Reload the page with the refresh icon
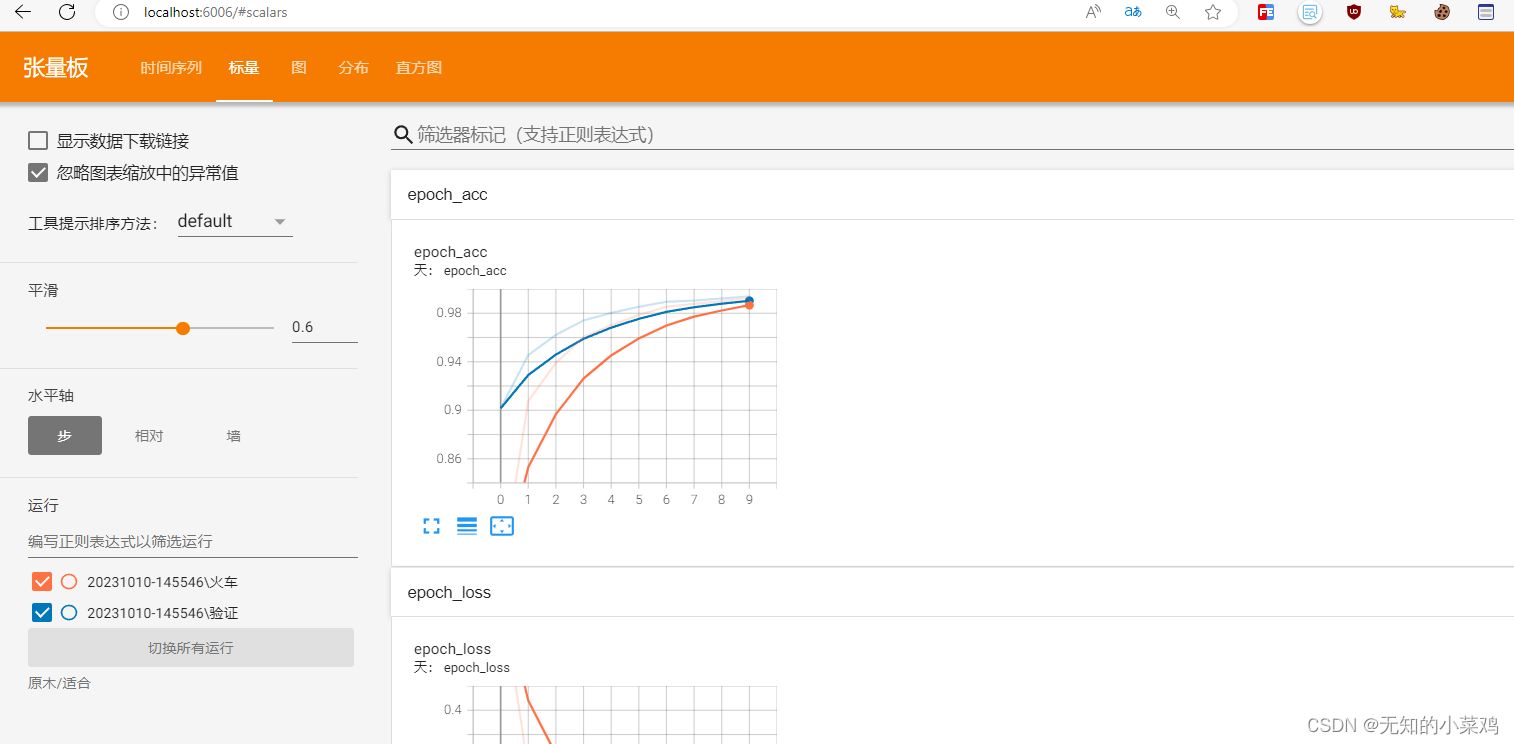The image size is (1514, 744). pos(67,12)
